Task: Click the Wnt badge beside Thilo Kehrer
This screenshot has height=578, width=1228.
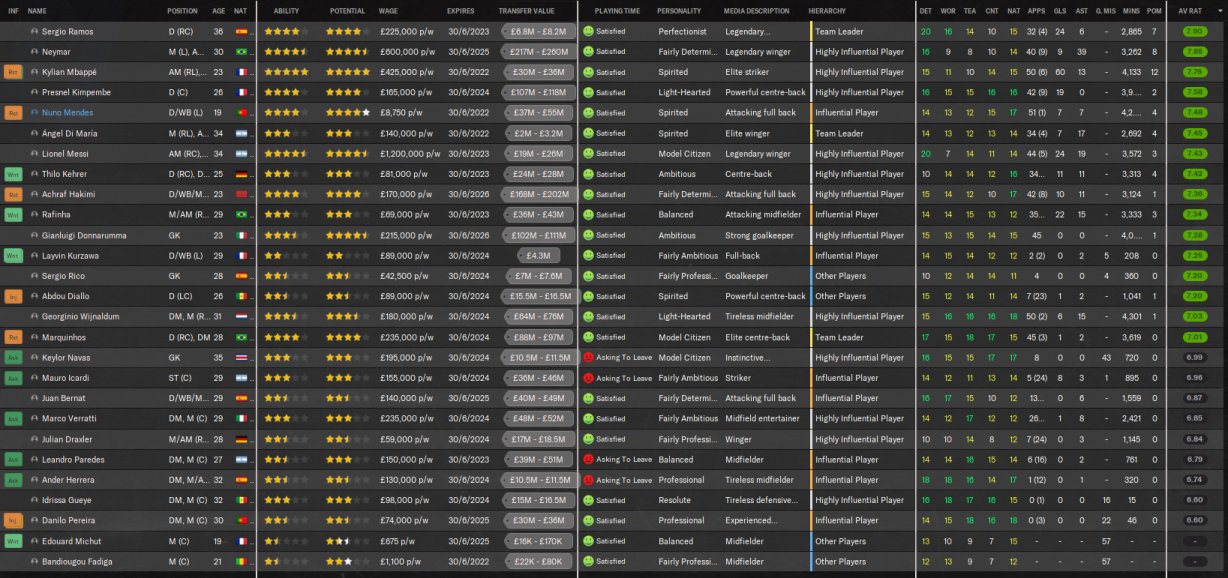Action: click(x=13, y=174)
